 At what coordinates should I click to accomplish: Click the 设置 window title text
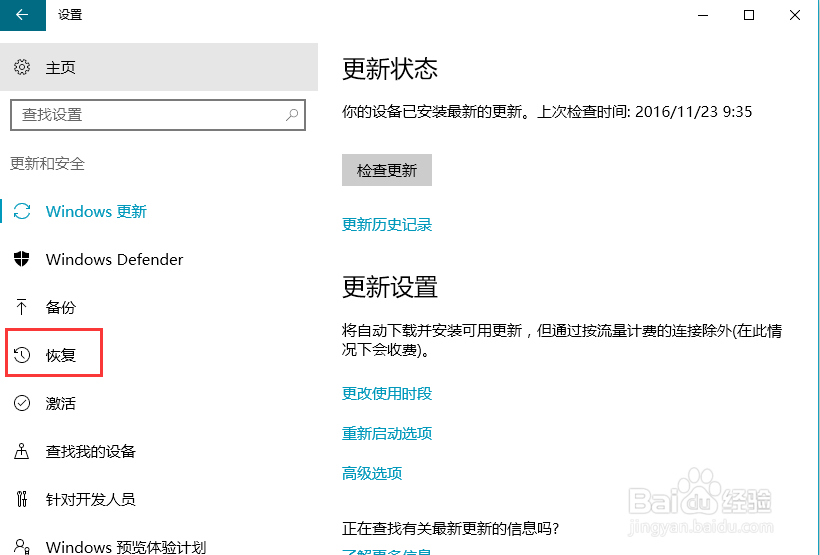coord(70,15)
